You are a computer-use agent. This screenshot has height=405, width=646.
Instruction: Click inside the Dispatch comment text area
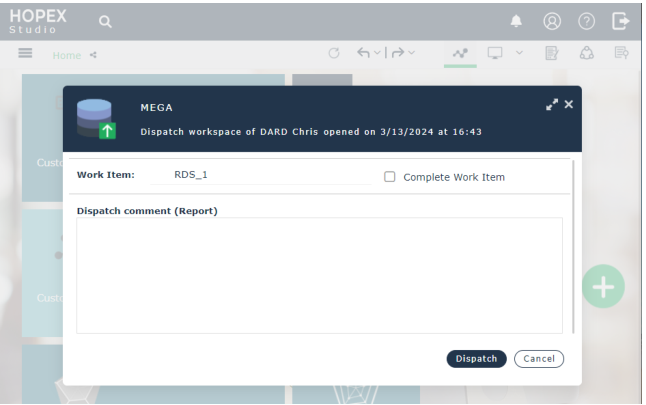click(319, 275)
